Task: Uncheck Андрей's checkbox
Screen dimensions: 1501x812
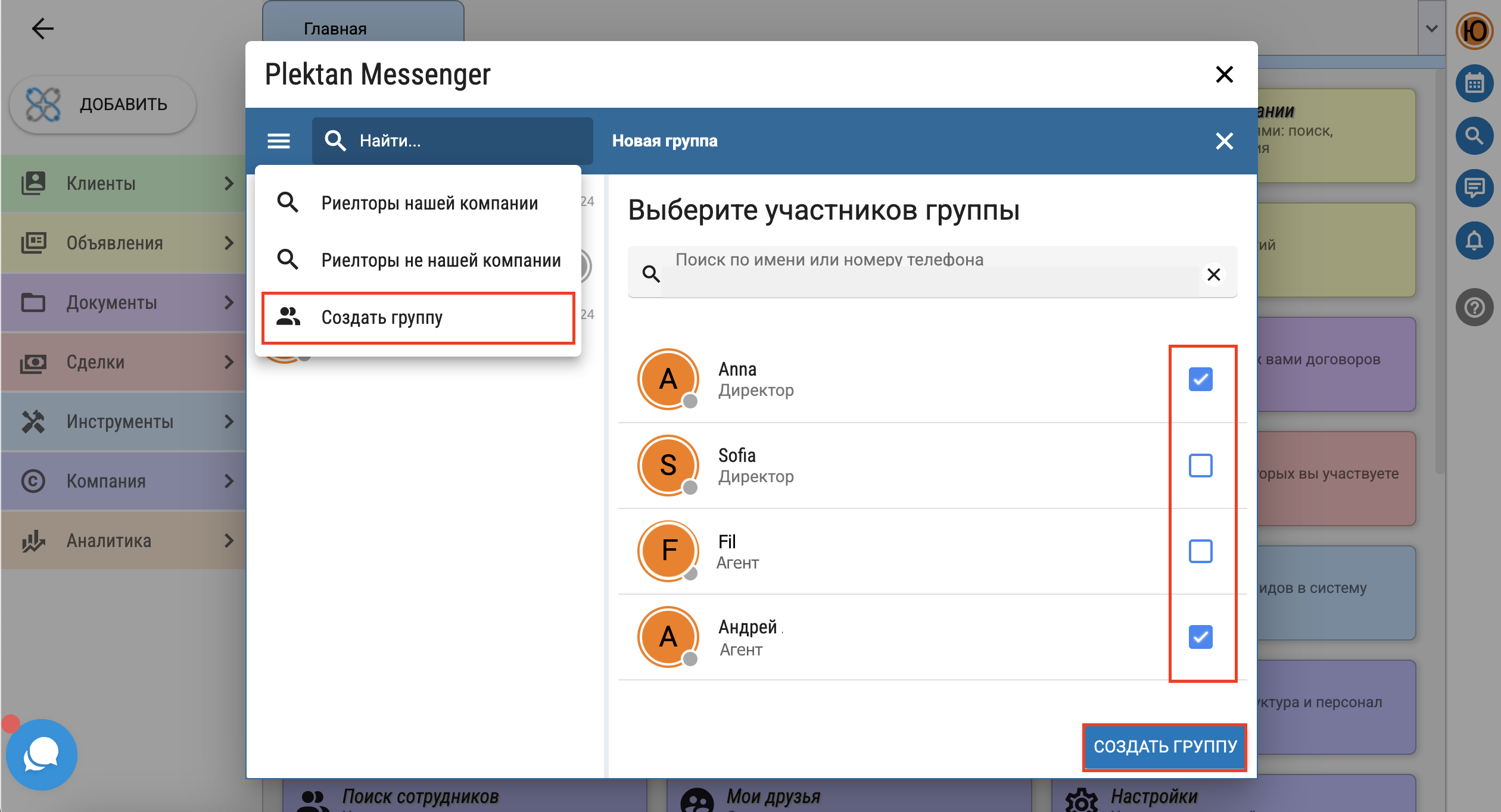Action: tap(1200, 637)
